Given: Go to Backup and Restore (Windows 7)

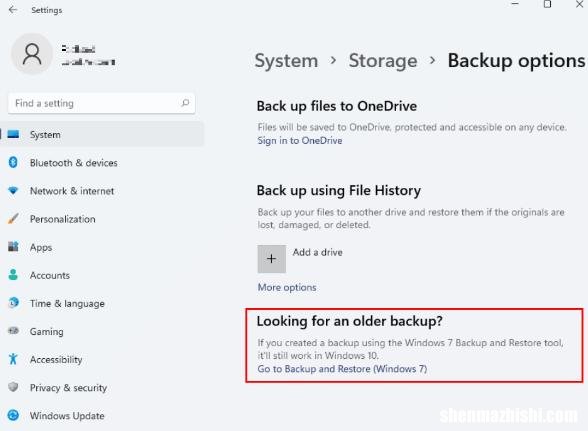Looking at the screenshot, I should click(342, 369).
